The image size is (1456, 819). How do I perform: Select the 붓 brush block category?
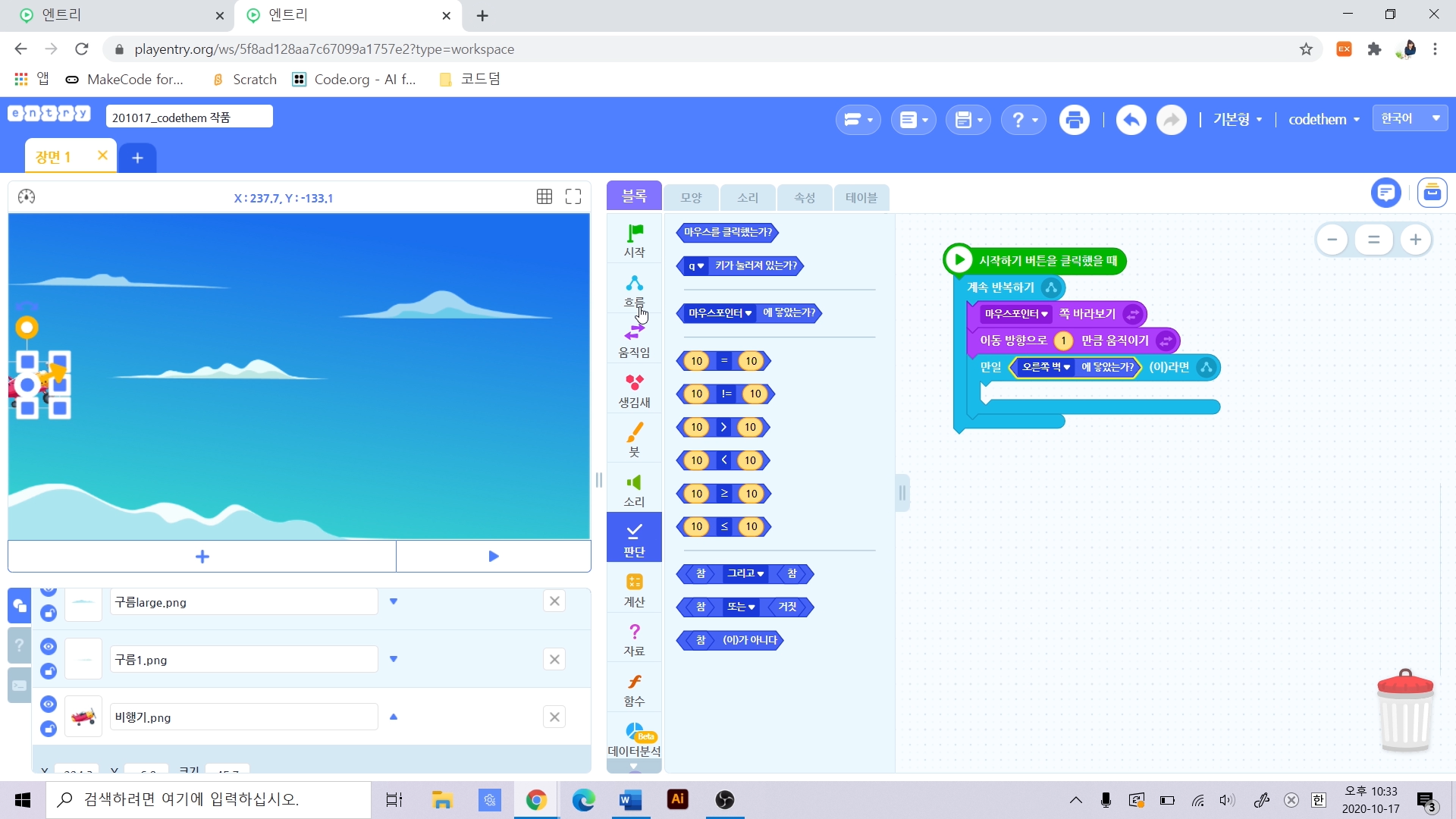coord(634,440)
